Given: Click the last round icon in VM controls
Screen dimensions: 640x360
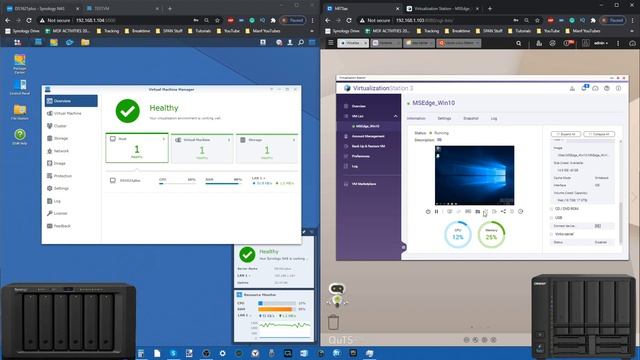Looking at the screenshot, I should 520,211.
